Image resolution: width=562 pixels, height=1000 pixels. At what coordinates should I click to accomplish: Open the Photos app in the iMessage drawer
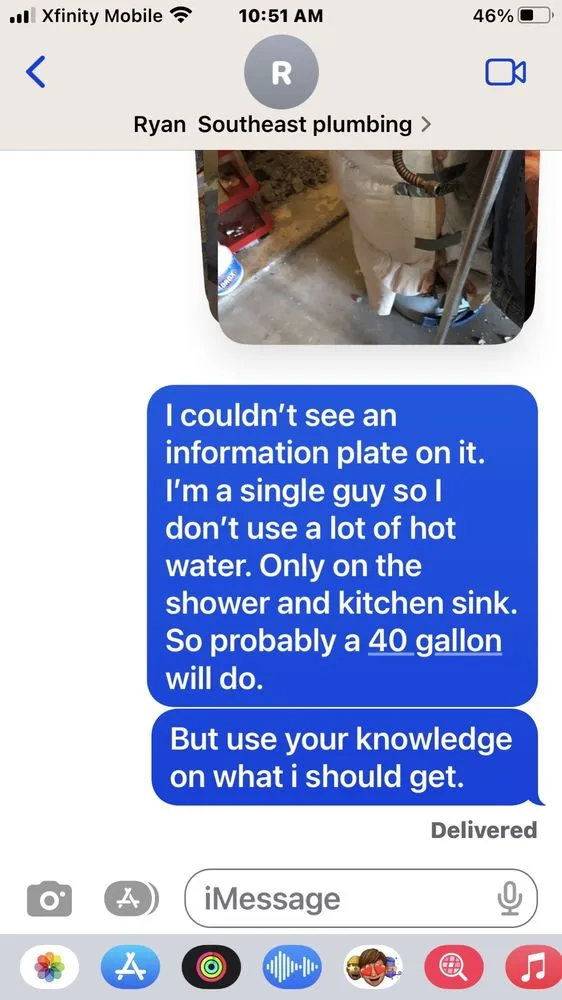pos(50,967)
